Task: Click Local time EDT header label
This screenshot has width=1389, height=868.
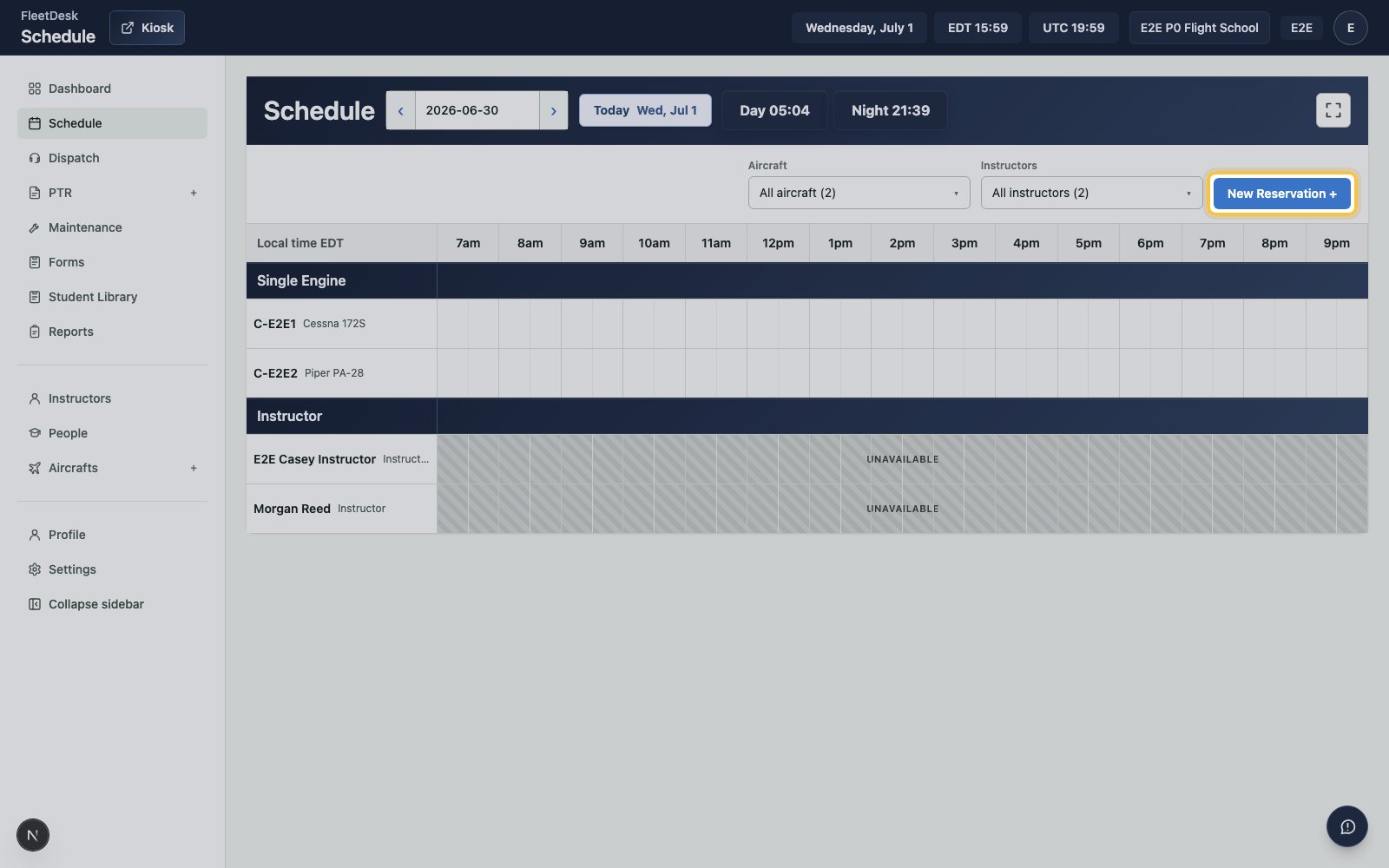Action: coord(300,243)
